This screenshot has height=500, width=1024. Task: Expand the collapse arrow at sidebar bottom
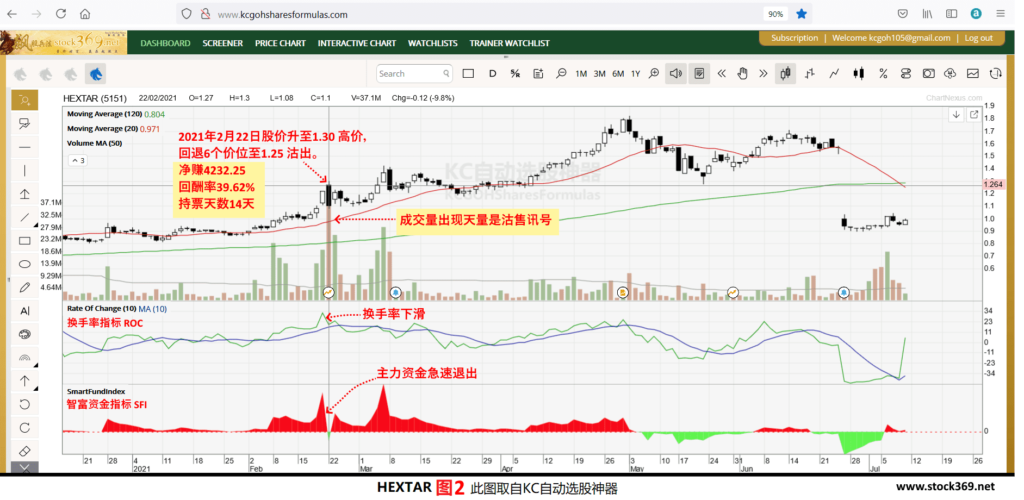click(25, 467)
